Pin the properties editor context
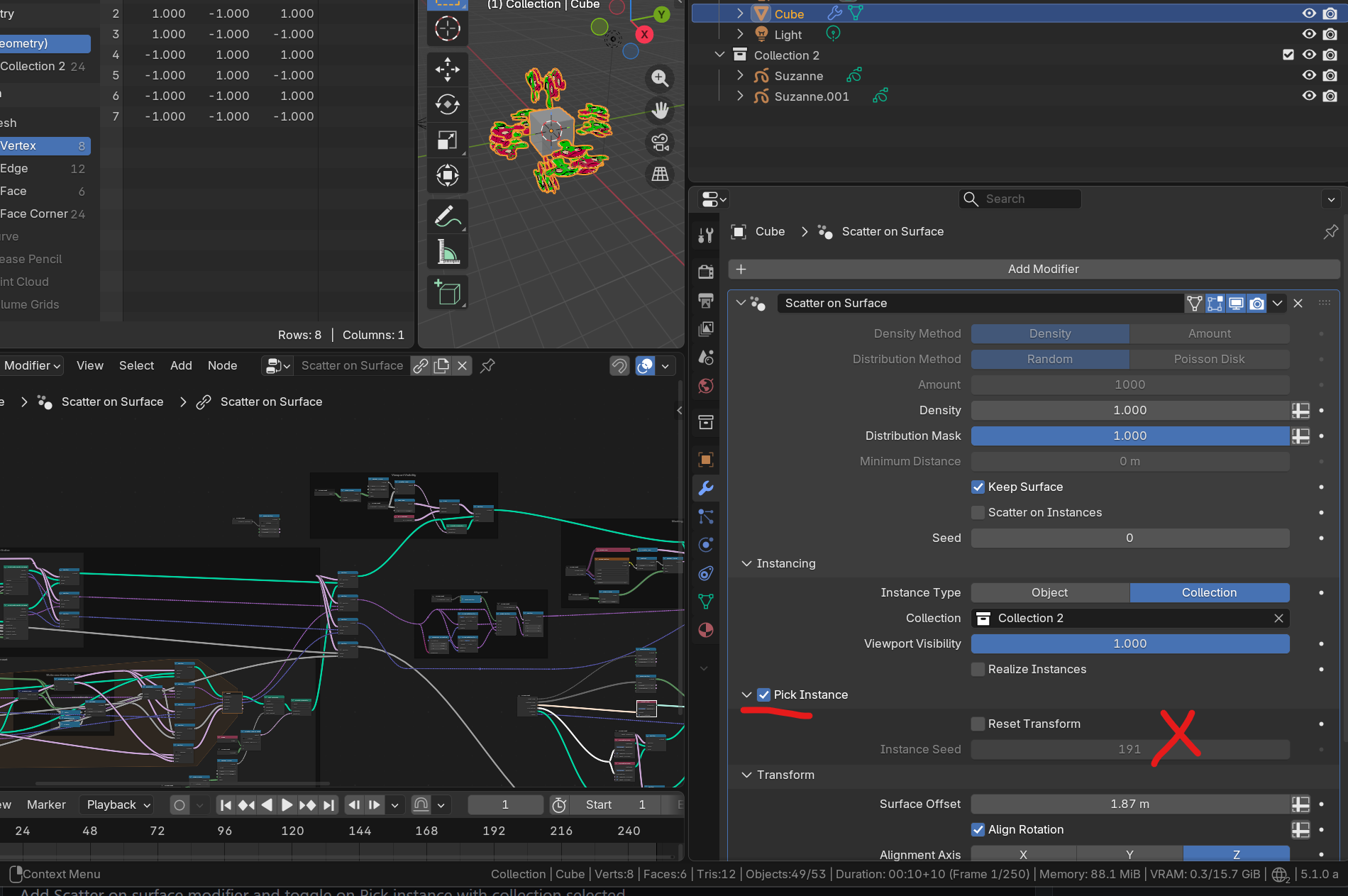This screenshot has height=896, width=1348. coord(1330,231)
